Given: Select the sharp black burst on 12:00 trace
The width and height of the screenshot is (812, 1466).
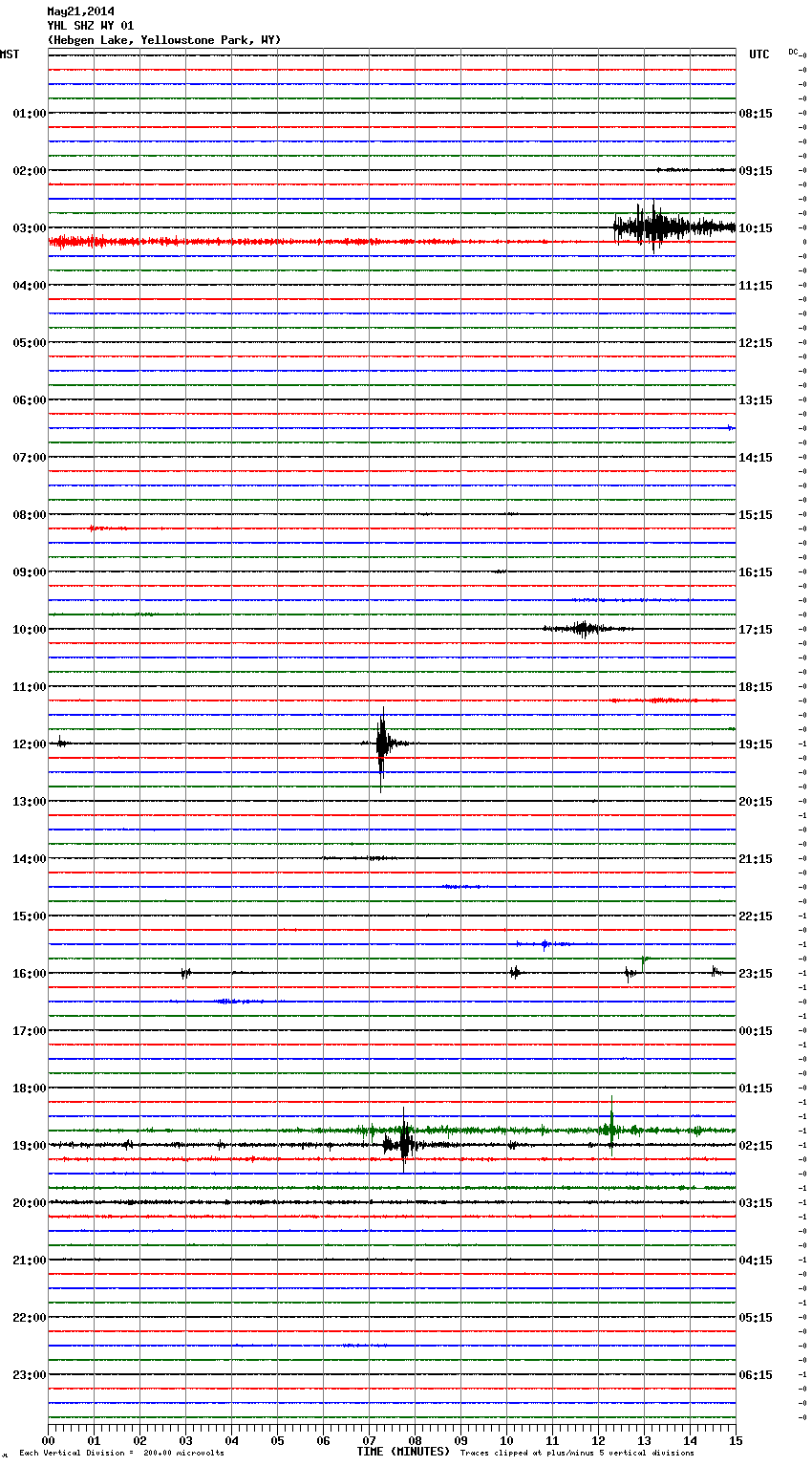Looking at the screenshot, I should click(382, 747).
